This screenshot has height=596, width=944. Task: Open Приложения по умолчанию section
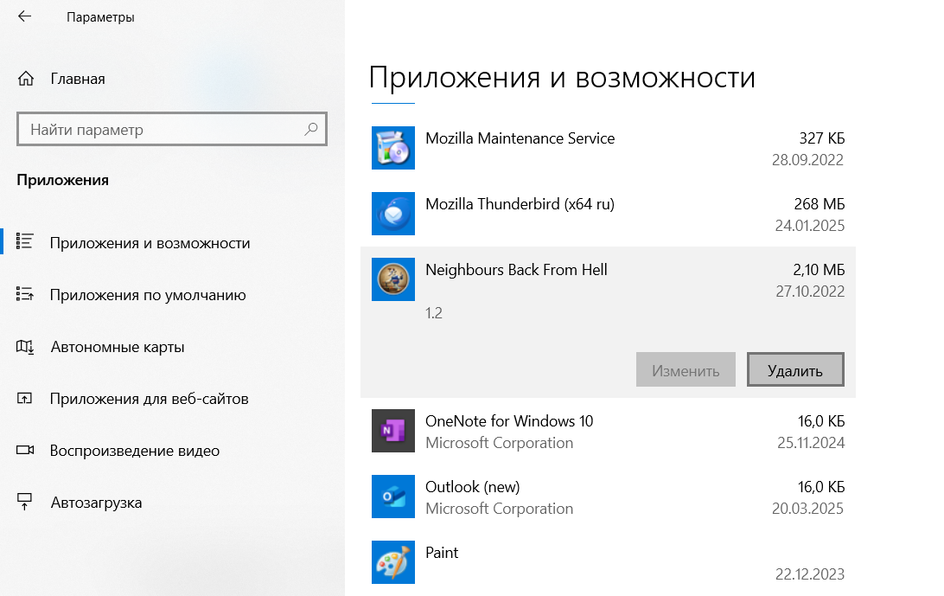pos(148,294)
